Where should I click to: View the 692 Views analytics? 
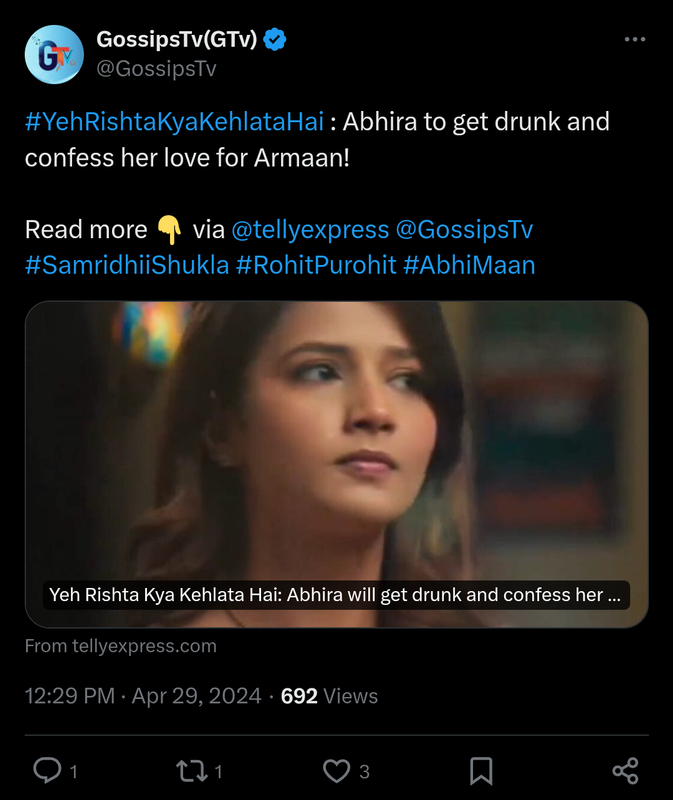pyautogui.click(x=329, y=696)
